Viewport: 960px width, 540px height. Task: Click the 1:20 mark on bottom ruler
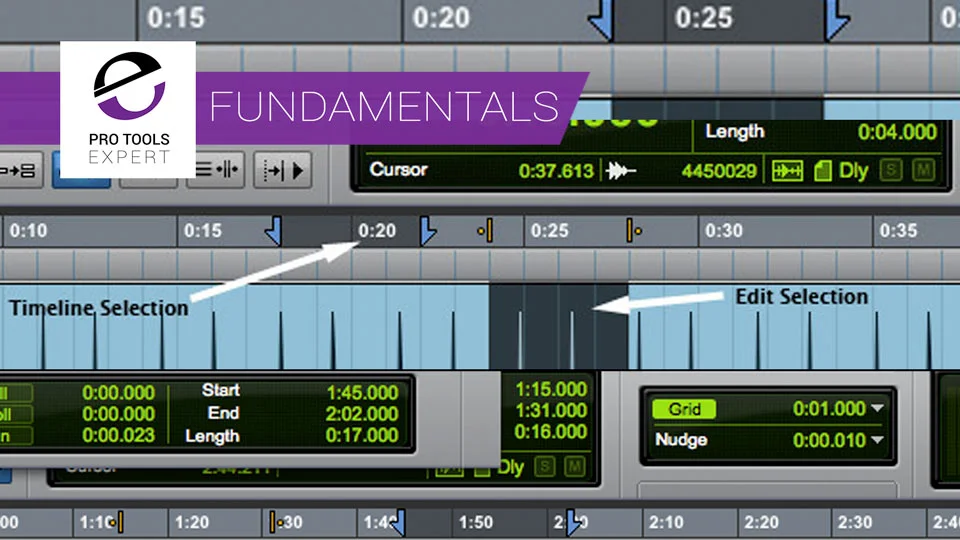[192, 522]
